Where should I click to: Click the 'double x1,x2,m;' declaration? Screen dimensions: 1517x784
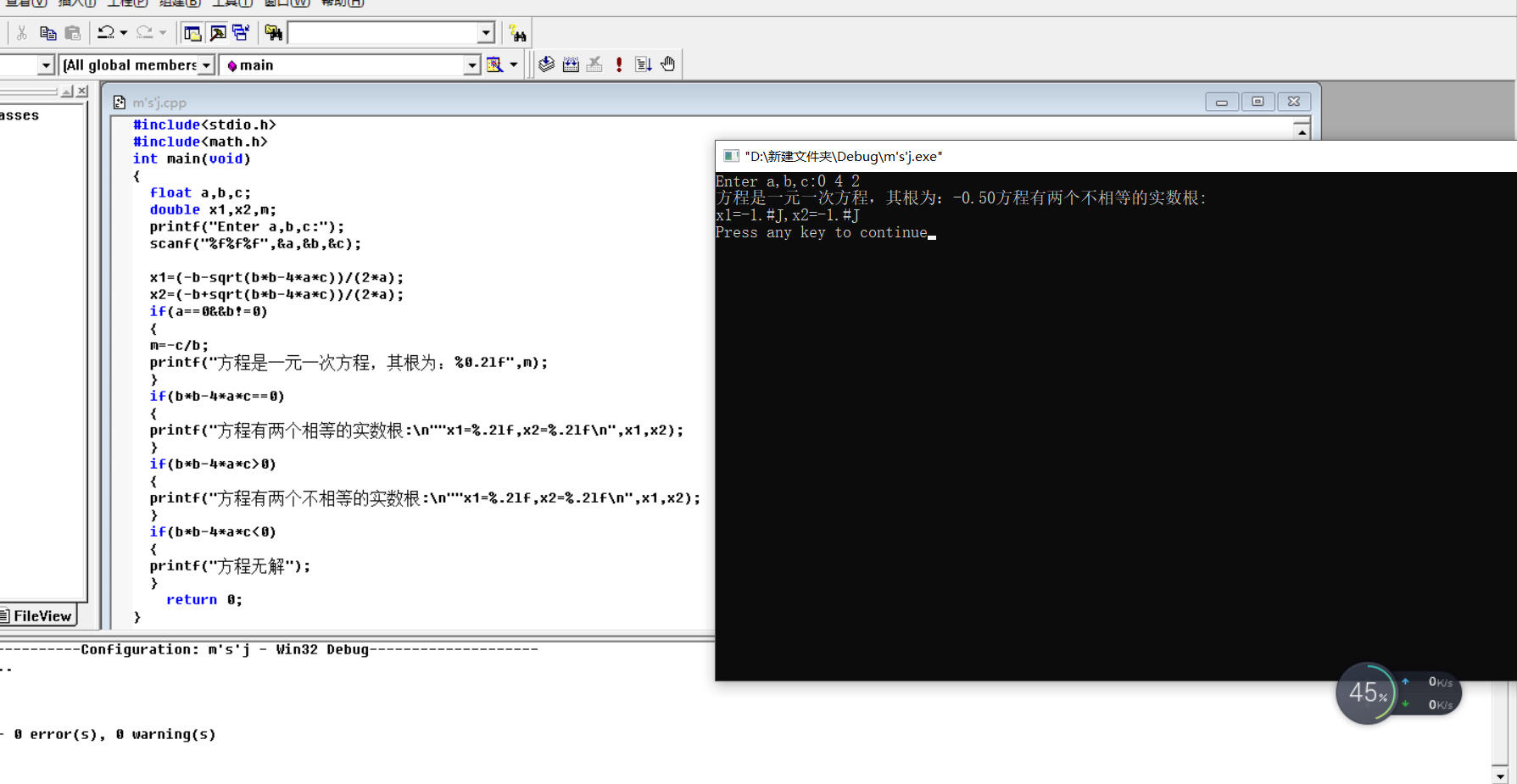[x=213, y=209]
